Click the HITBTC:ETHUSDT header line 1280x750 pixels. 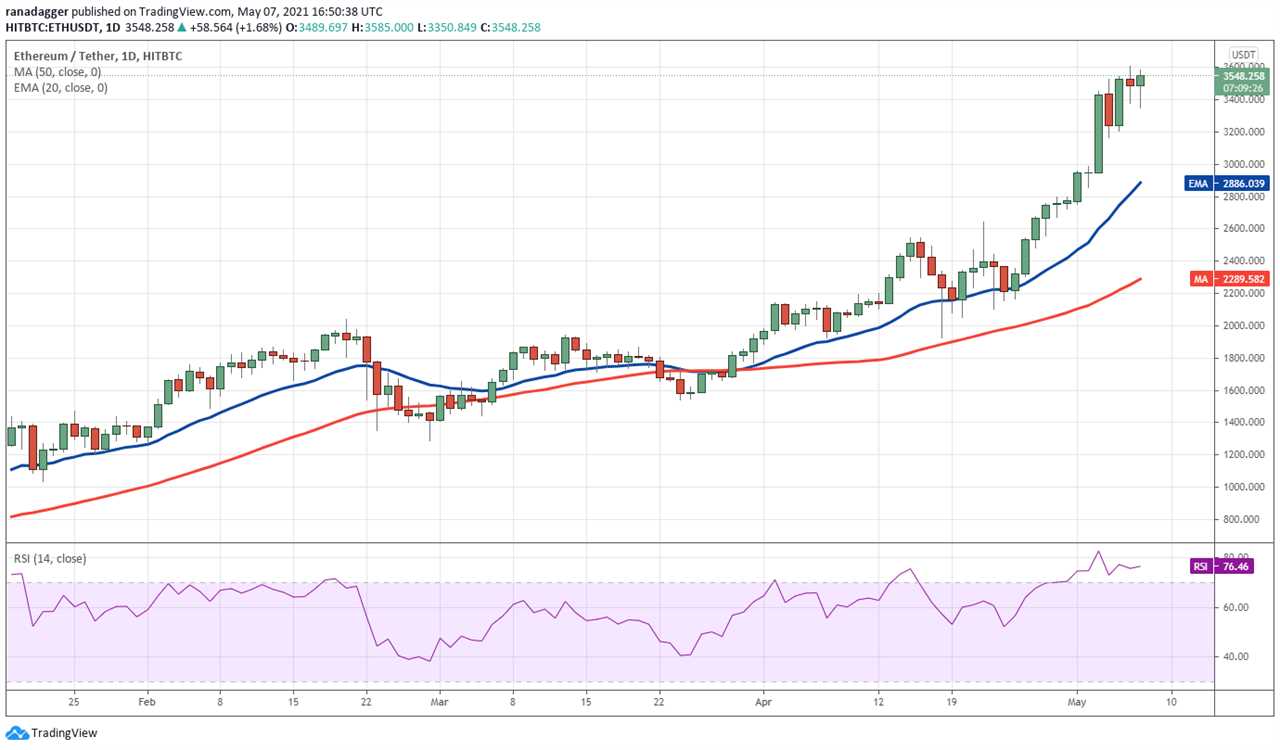click(x=274, y=27)
